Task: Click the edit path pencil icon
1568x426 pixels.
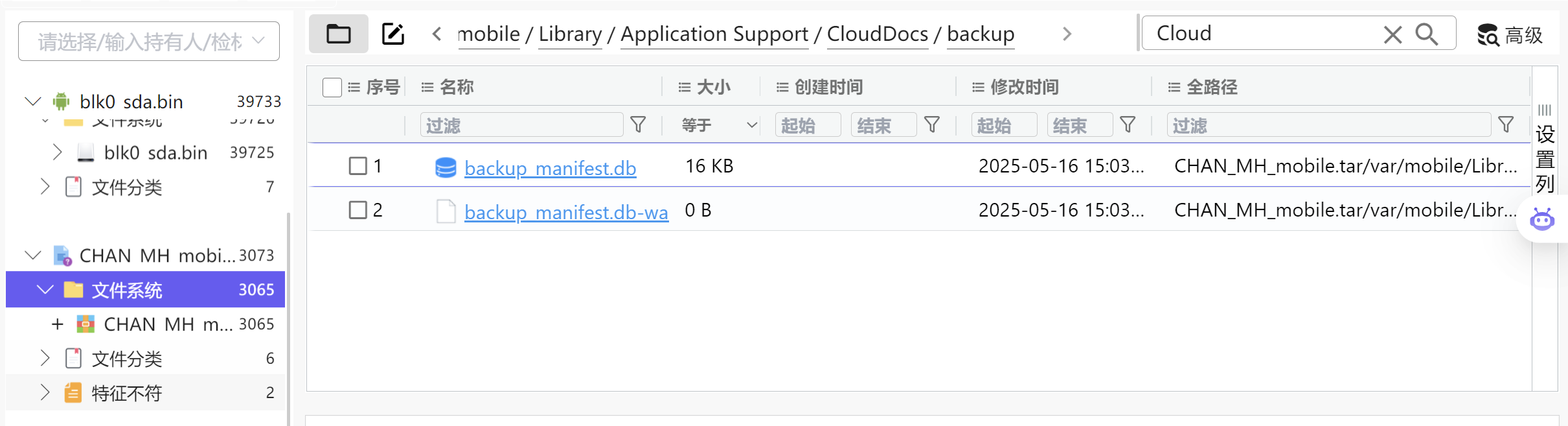Action: click(393, 34)
